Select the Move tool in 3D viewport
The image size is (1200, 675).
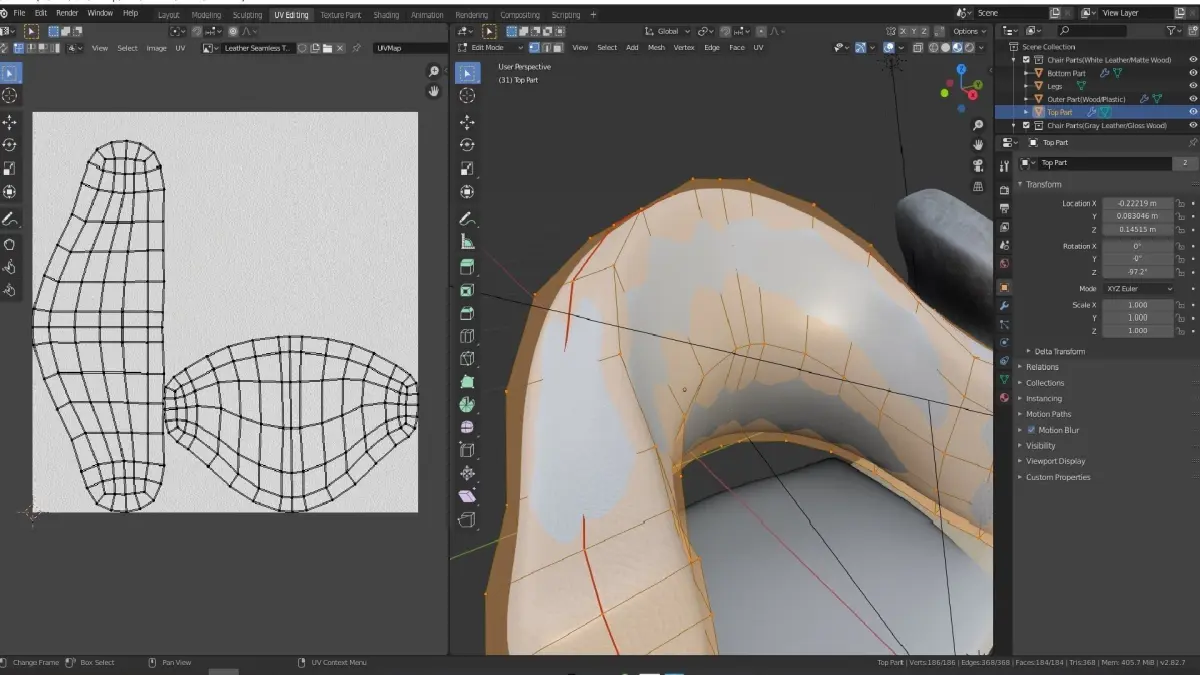[466, 121]
